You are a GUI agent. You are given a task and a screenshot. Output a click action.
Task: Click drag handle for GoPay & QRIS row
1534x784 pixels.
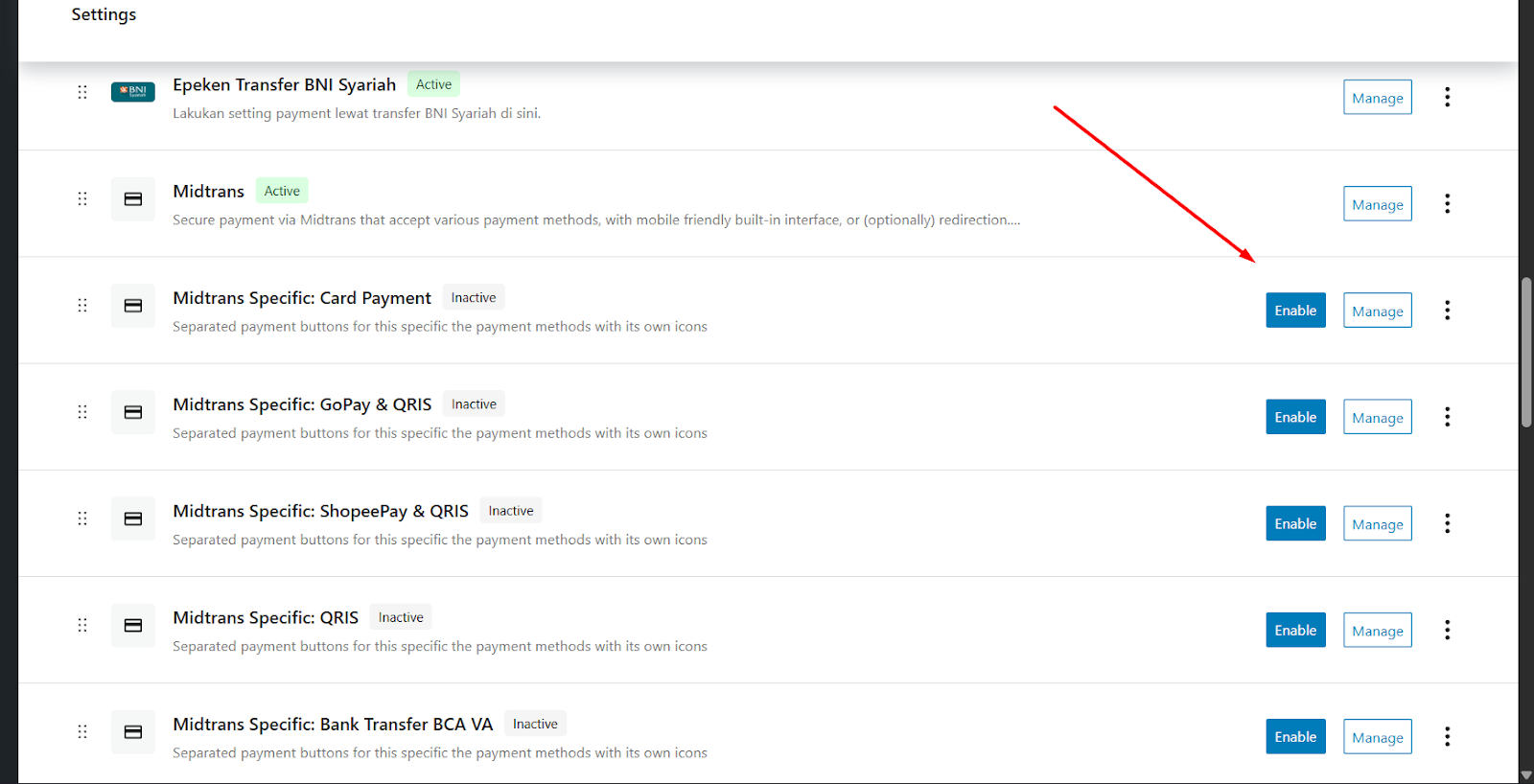coord(82,412)
